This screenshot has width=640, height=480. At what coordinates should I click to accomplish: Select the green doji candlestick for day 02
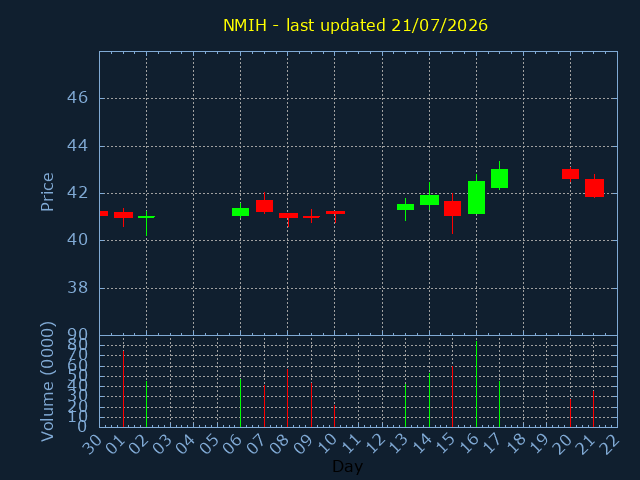coord(146,224)
